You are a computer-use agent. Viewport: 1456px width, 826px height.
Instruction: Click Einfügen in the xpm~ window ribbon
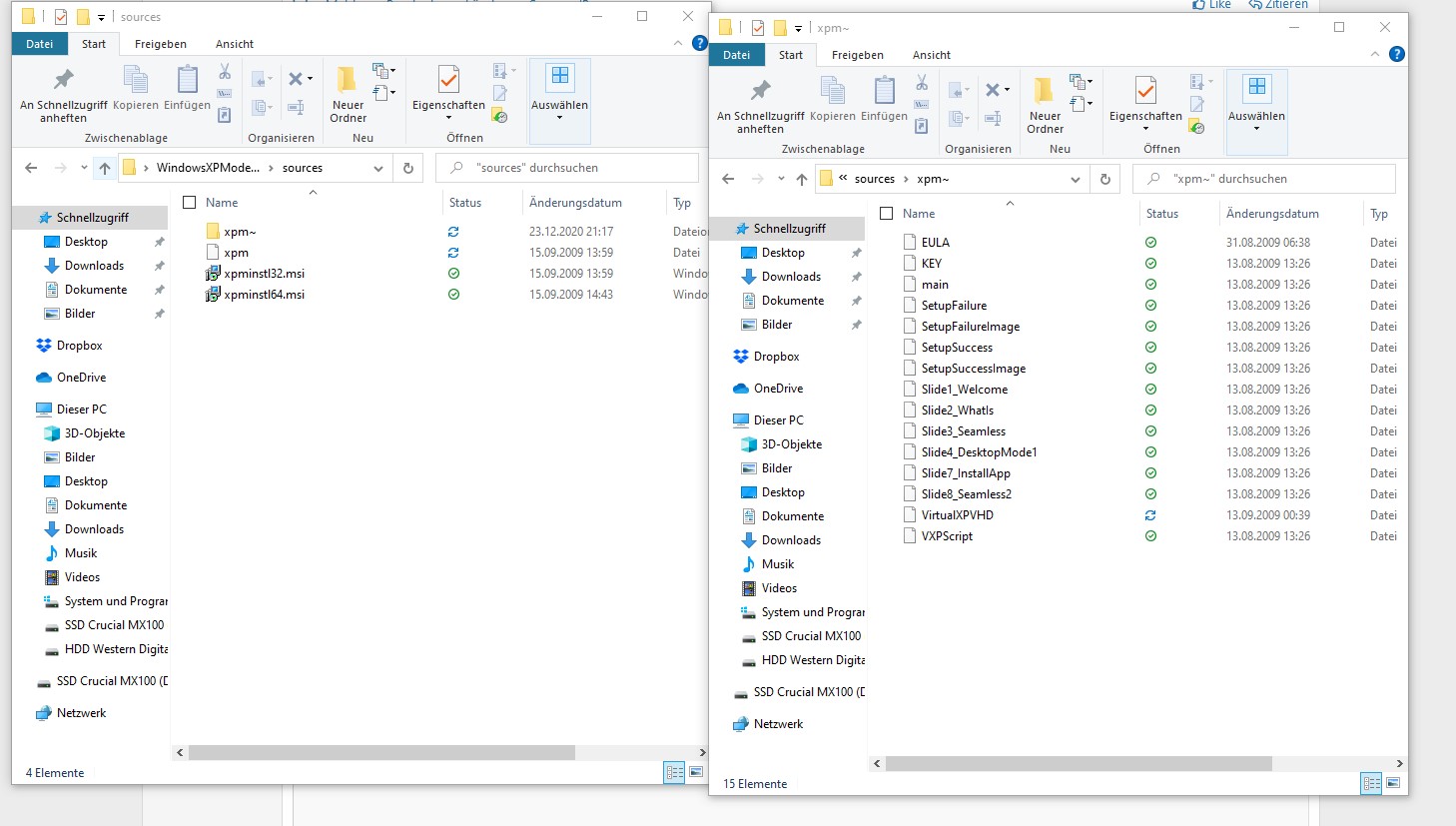click(x=884, y=99)
